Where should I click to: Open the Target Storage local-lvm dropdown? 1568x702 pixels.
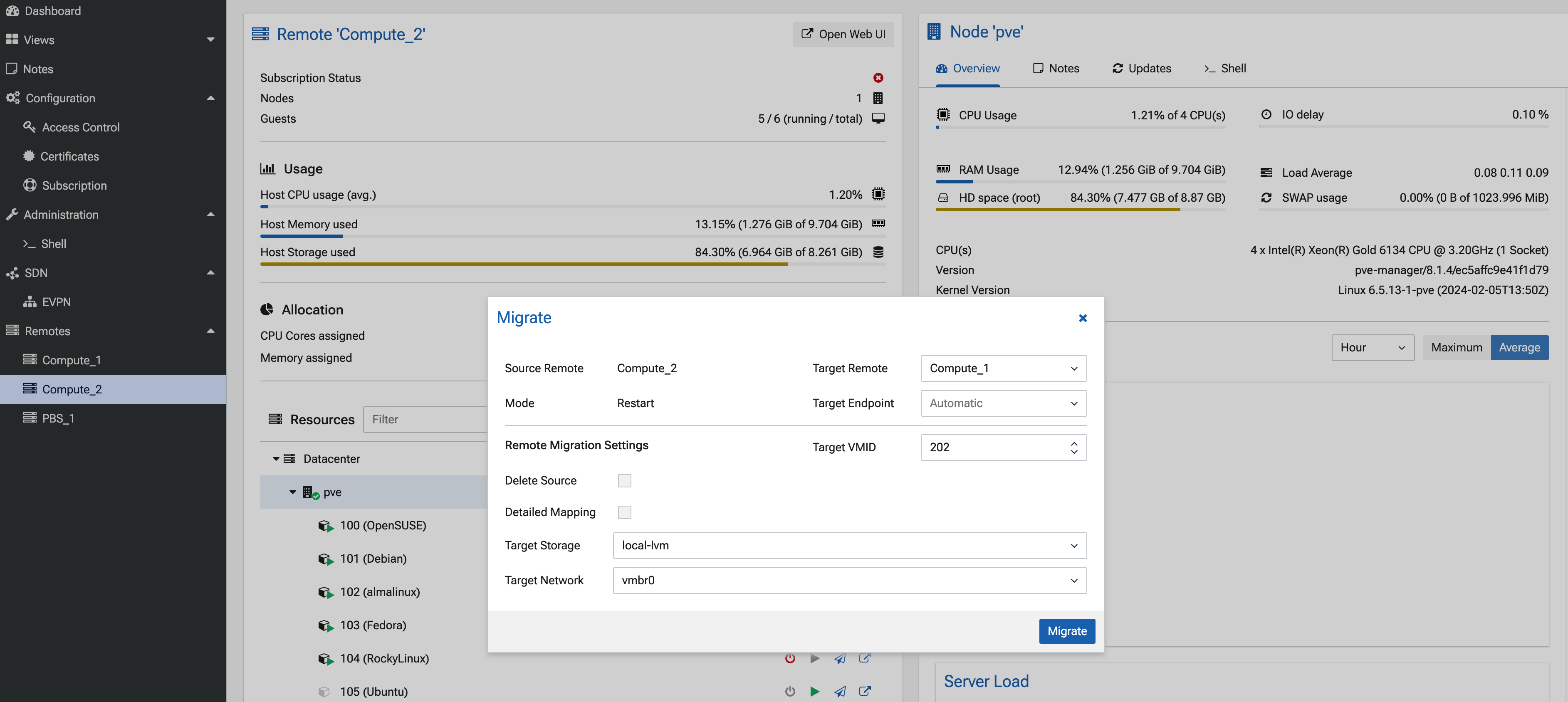pyautogui.click(x=849, y=546)
